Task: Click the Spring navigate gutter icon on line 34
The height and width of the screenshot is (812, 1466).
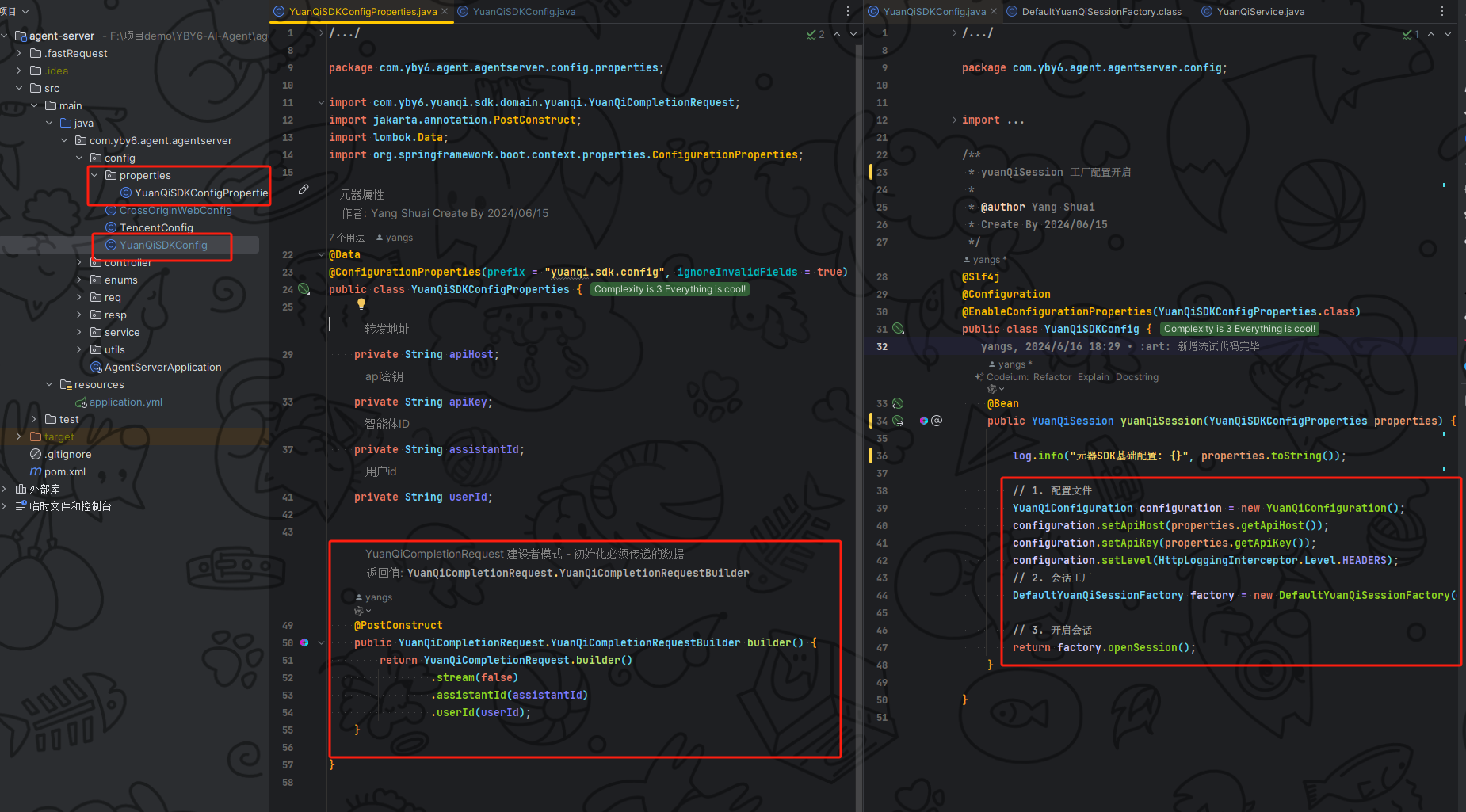Action: click(898, 421)
